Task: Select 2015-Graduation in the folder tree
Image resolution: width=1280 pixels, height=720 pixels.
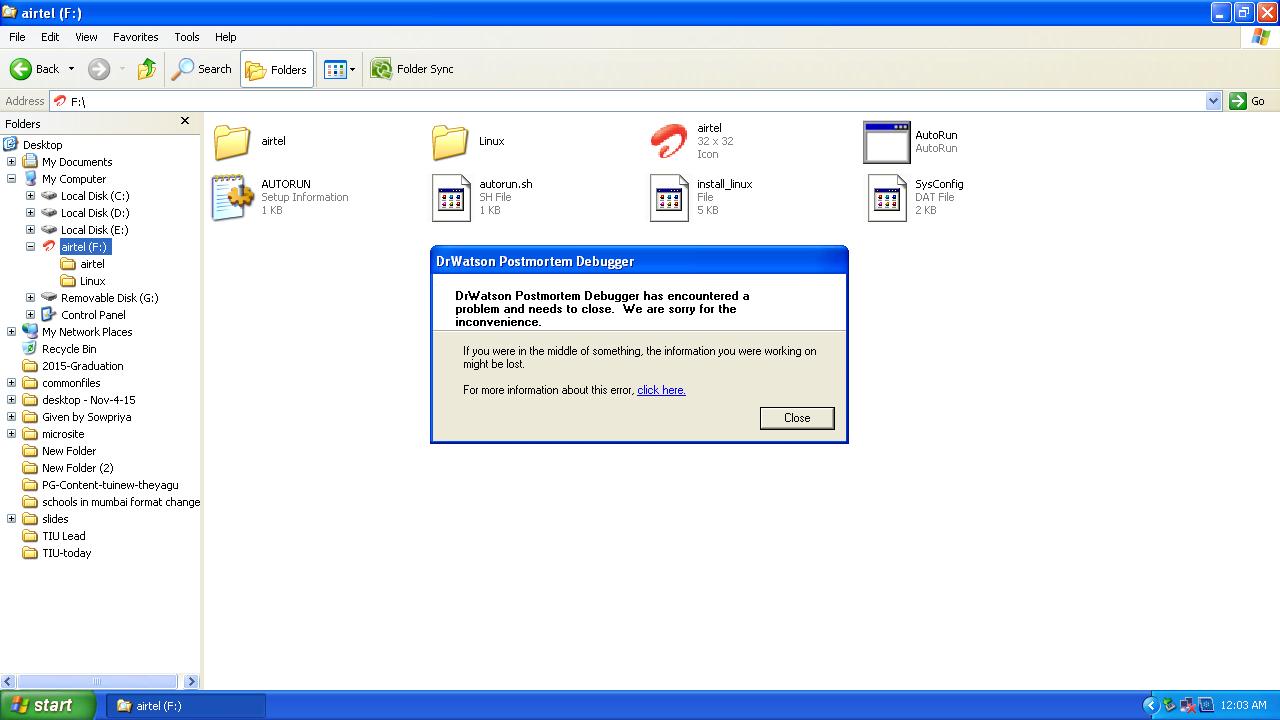Action: pyautogui.click(x=82, y=366)
